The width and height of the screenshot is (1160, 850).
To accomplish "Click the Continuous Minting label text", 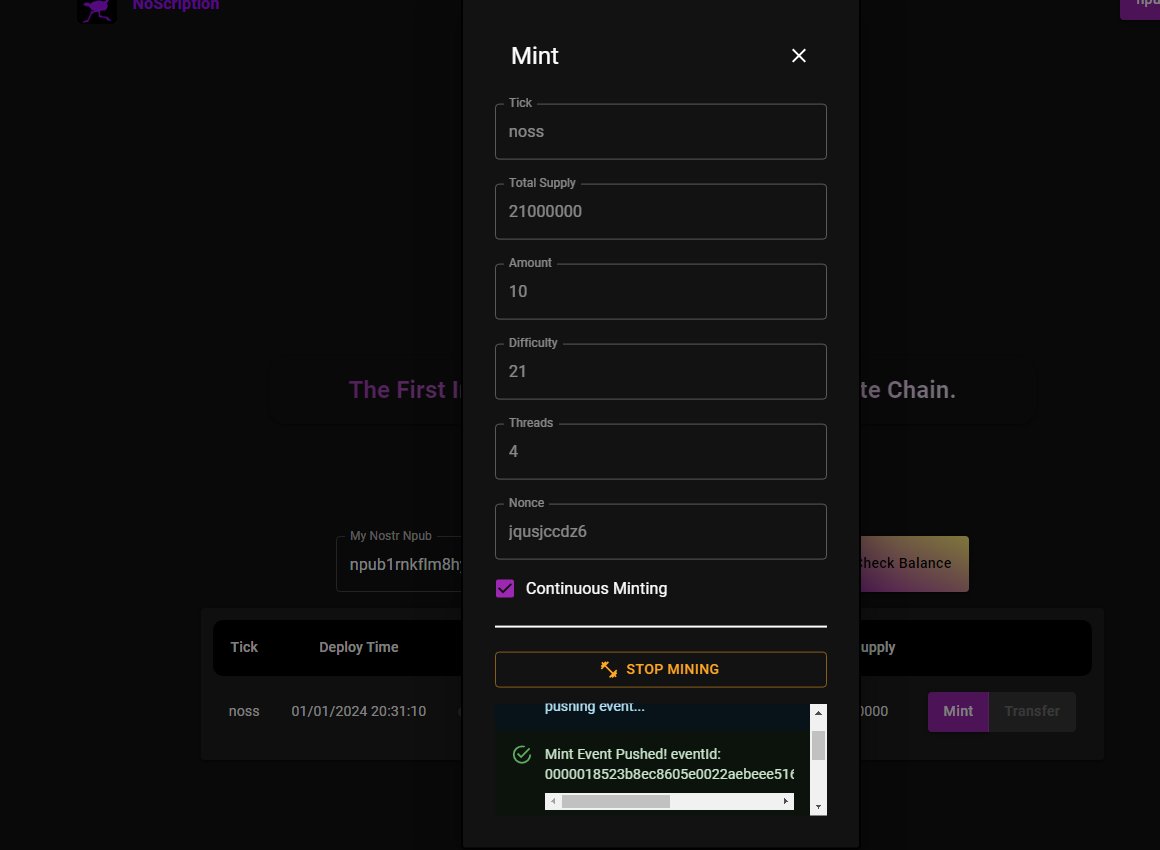I will (596, 588).
